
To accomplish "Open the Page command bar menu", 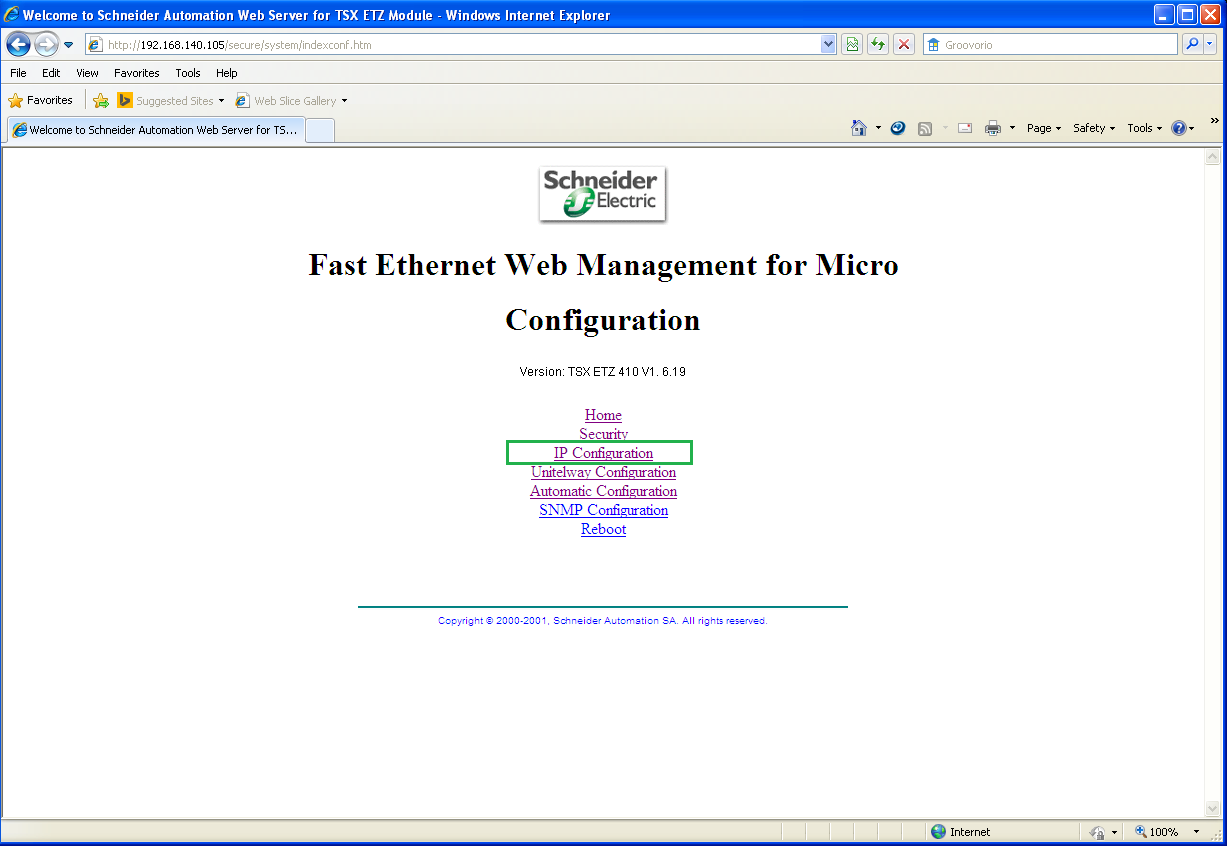I will tap(1044, 128).
